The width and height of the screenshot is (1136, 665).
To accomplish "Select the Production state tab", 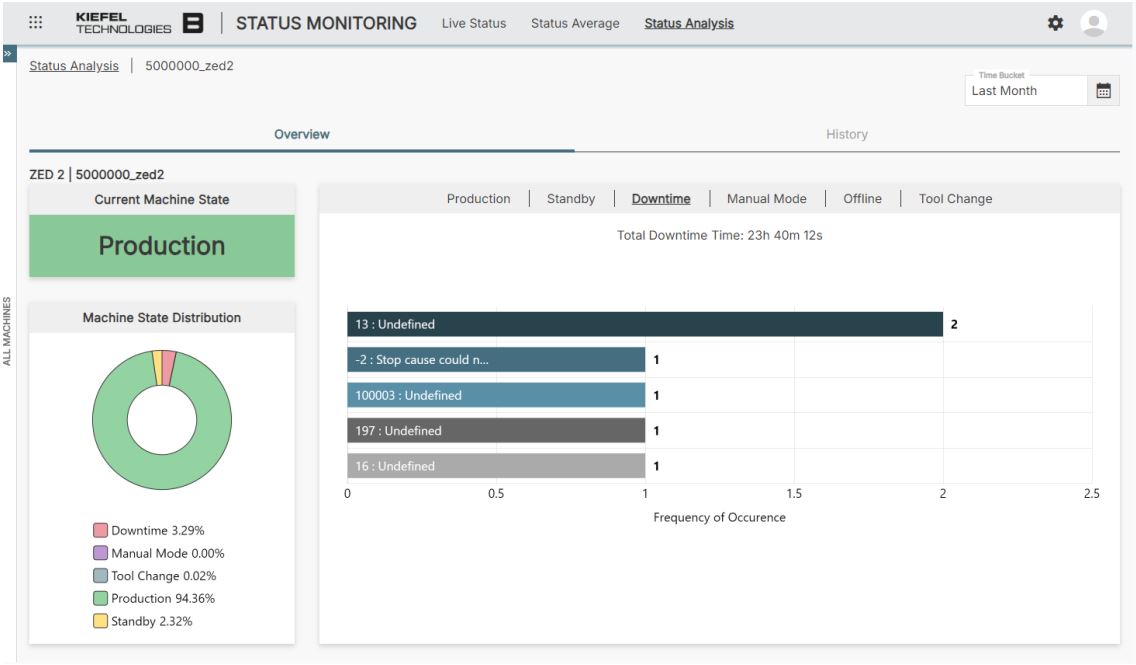I will 478,198.
